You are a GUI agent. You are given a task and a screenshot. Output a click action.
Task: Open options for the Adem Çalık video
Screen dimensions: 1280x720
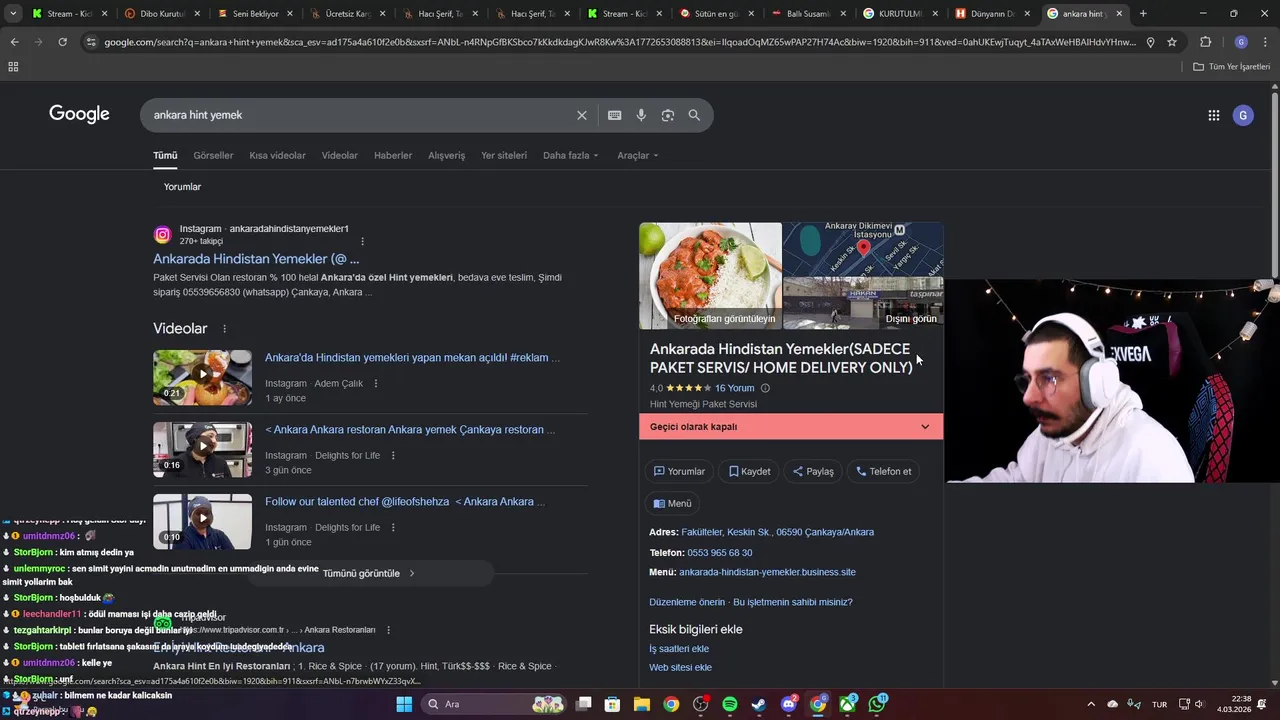[376, 383]
